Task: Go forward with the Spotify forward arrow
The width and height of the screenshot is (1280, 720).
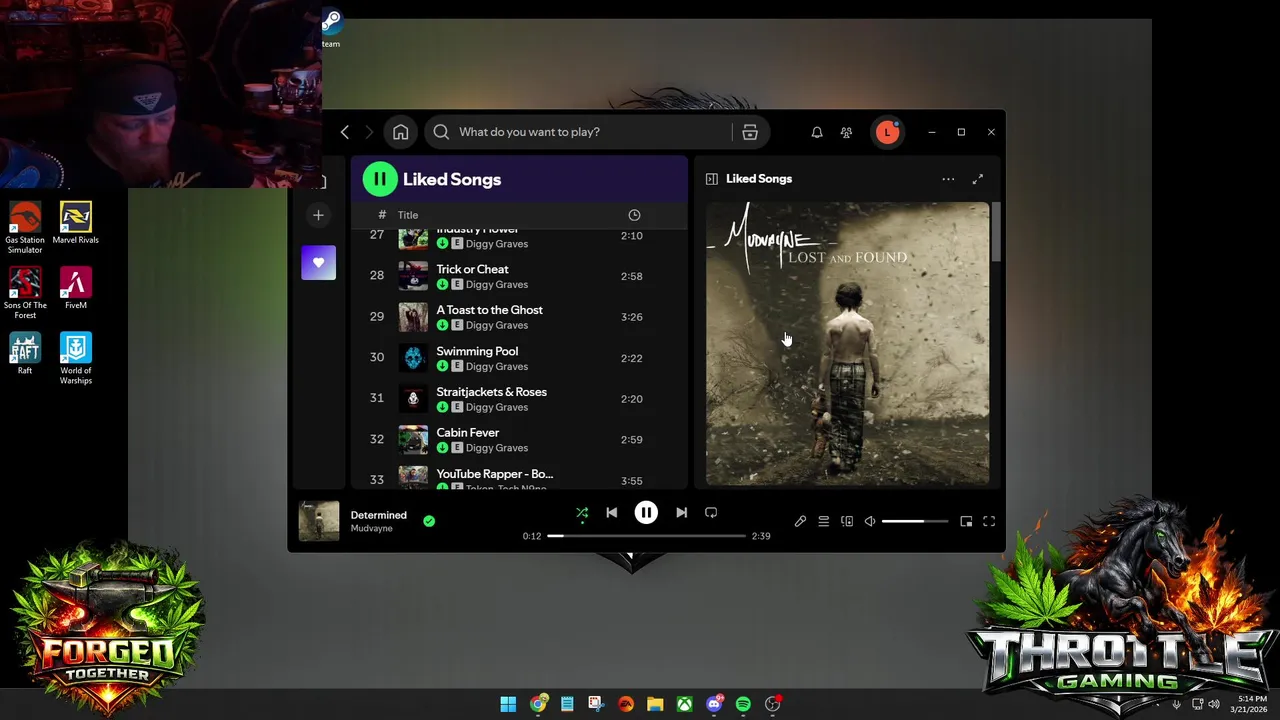Action: tap(369, 132)
